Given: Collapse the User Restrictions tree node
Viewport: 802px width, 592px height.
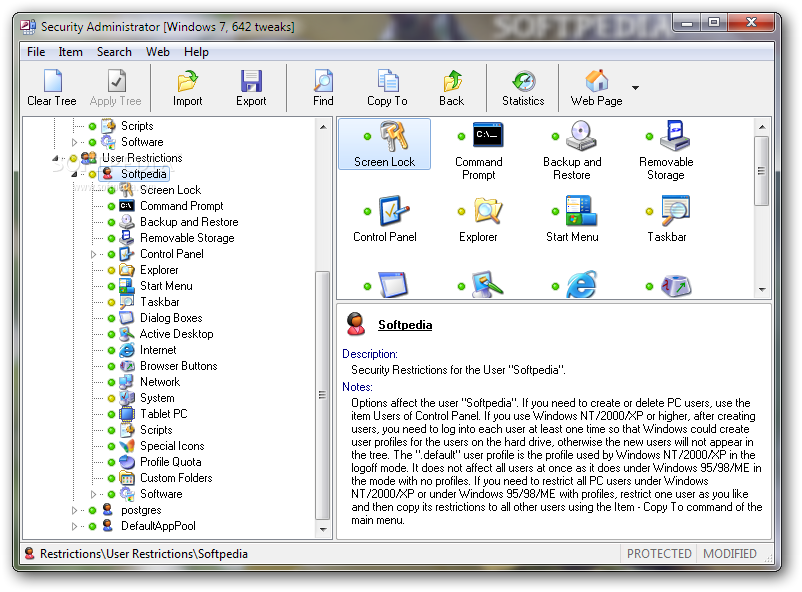Looking at the screenshot, I should (55, 159).
